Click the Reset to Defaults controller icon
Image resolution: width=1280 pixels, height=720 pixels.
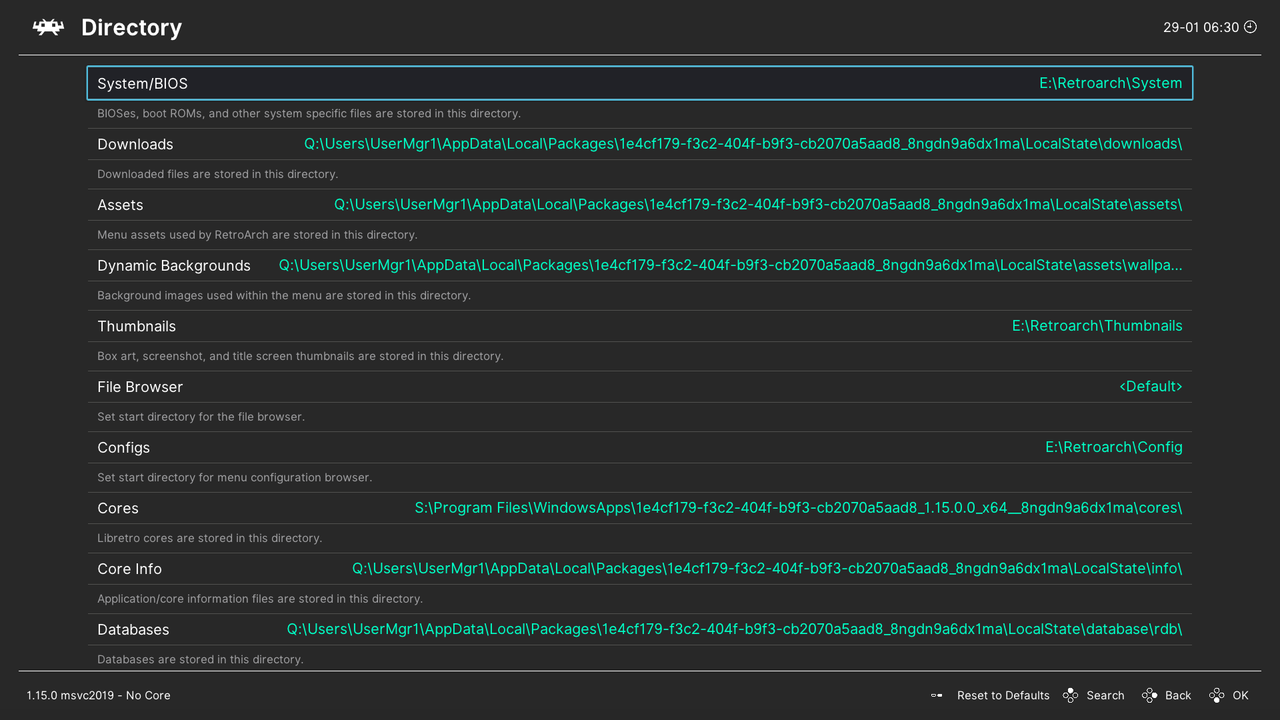click(x=937, y=695)
